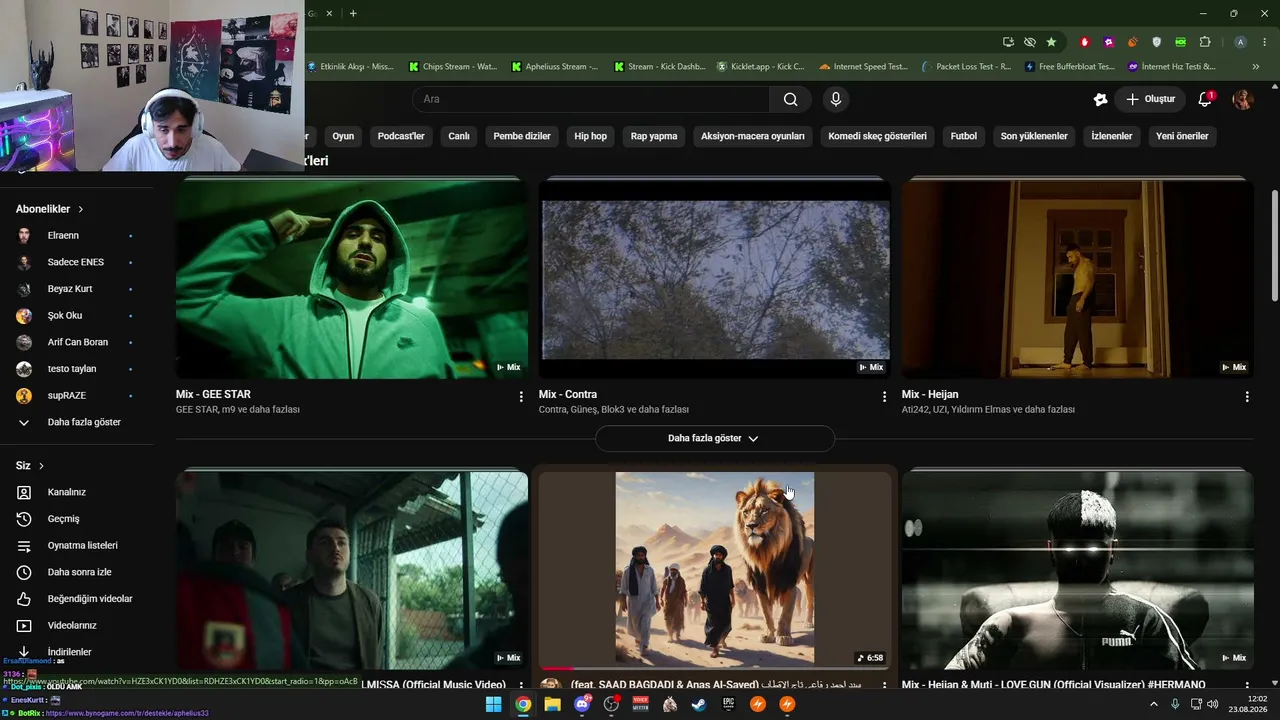The width and height of the screenshot is (1280, 720).
Task: Open YouTube notifications bell
Action: [x=1206, y=99]
